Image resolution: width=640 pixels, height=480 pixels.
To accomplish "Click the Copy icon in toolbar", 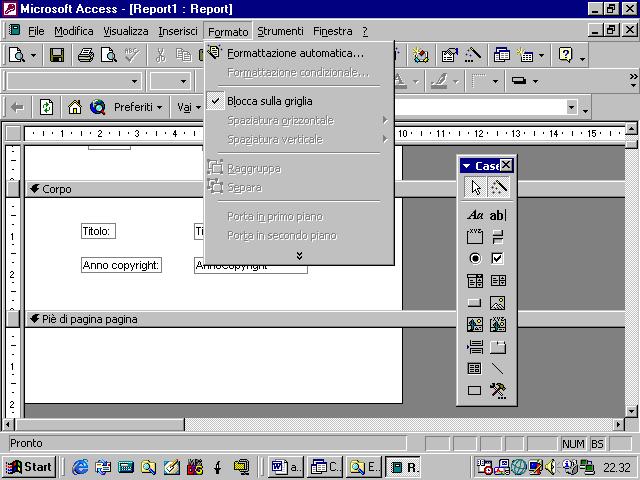I will pos(184,55).
